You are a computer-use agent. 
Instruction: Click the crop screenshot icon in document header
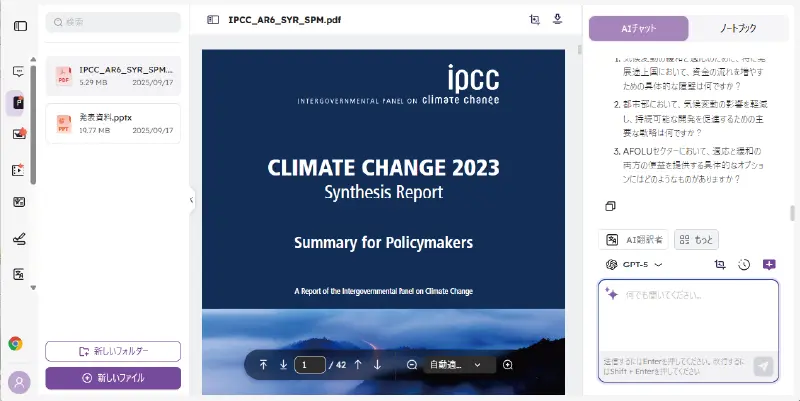535,20
